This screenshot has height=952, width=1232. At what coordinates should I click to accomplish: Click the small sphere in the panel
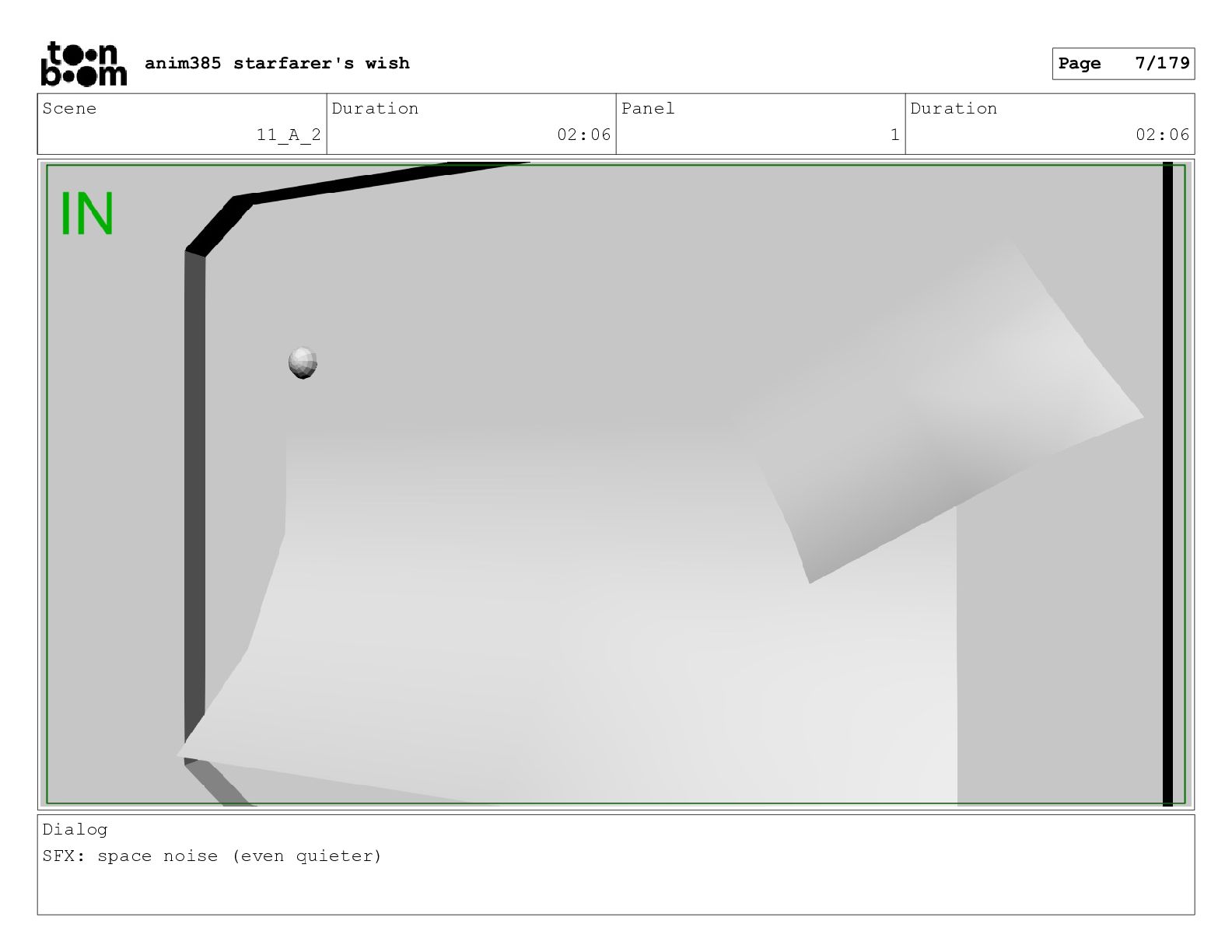coord(303,363)
